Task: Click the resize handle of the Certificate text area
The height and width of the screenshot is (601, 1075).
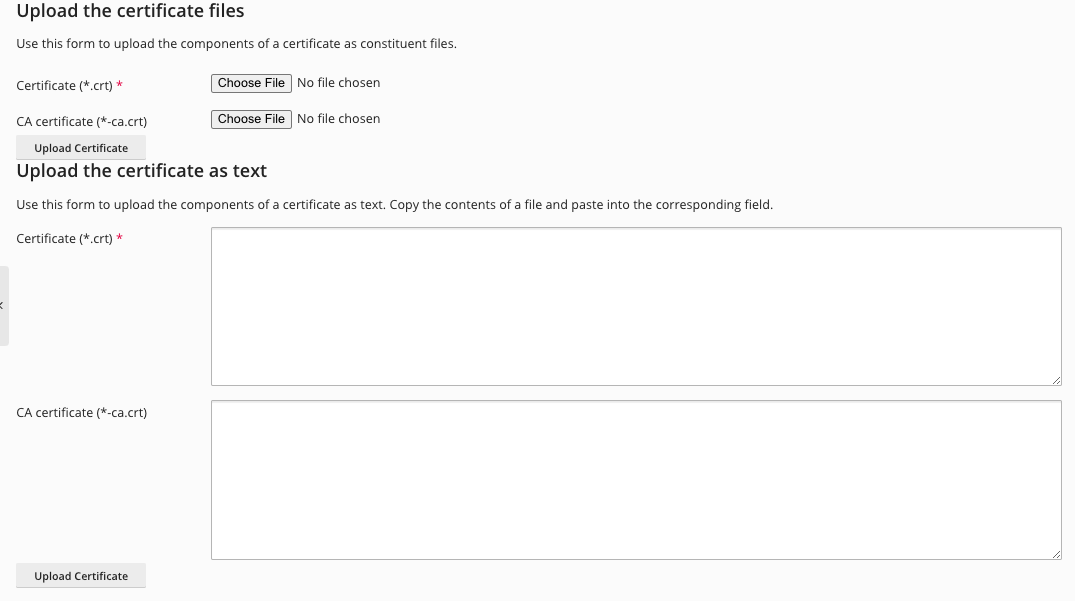Action: coord(1056,380)
